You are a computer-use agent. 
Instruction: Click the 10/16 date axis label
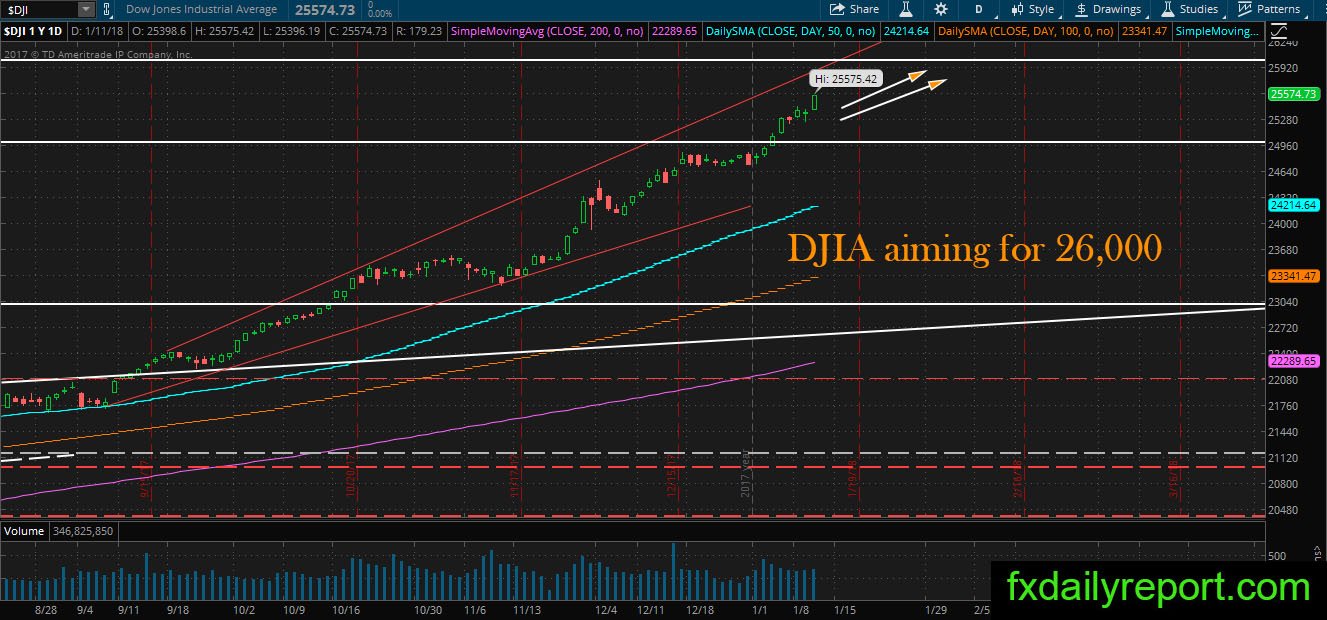(x=346, y=609)
